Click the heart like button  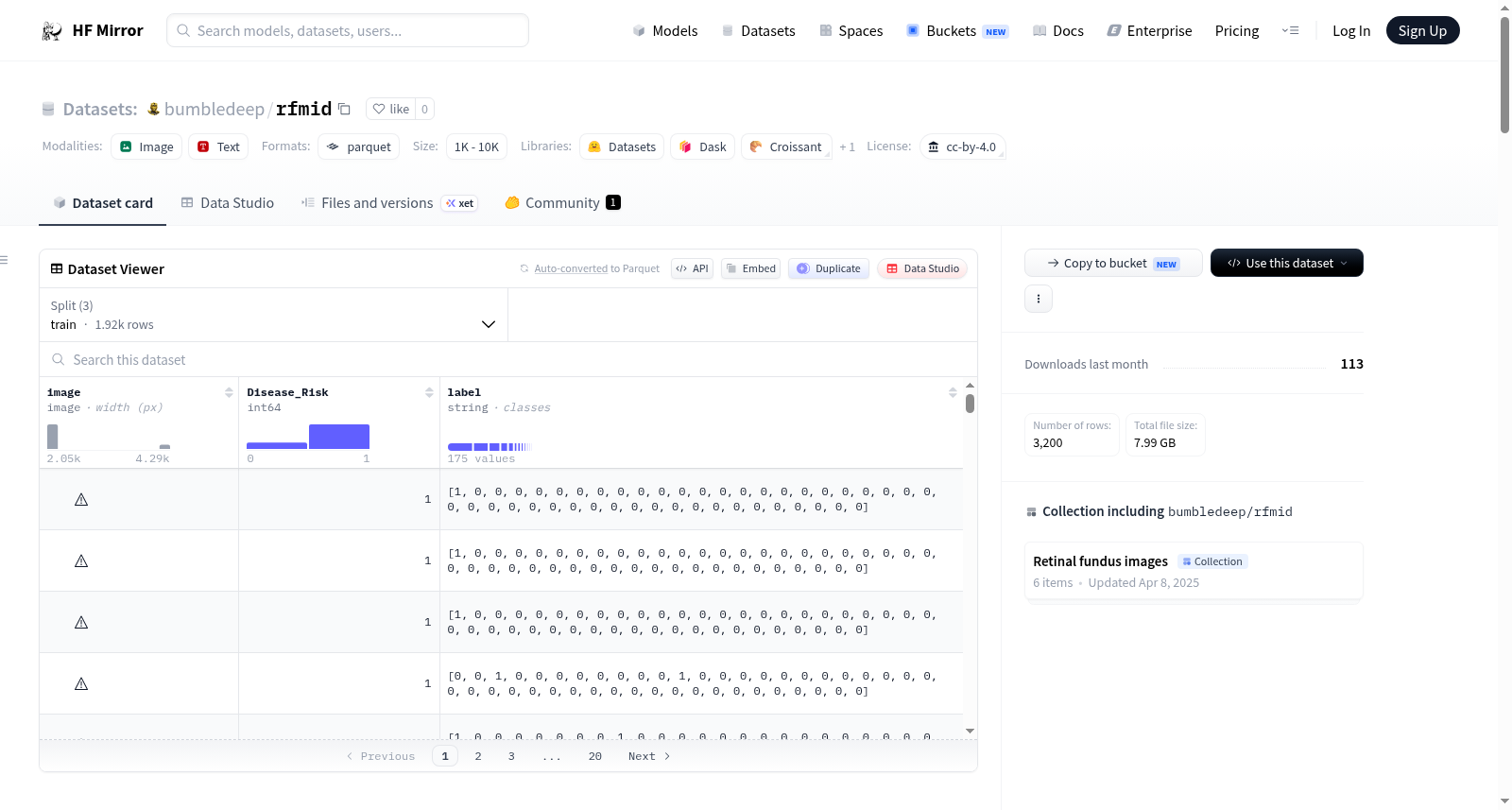tap(390, 109)
